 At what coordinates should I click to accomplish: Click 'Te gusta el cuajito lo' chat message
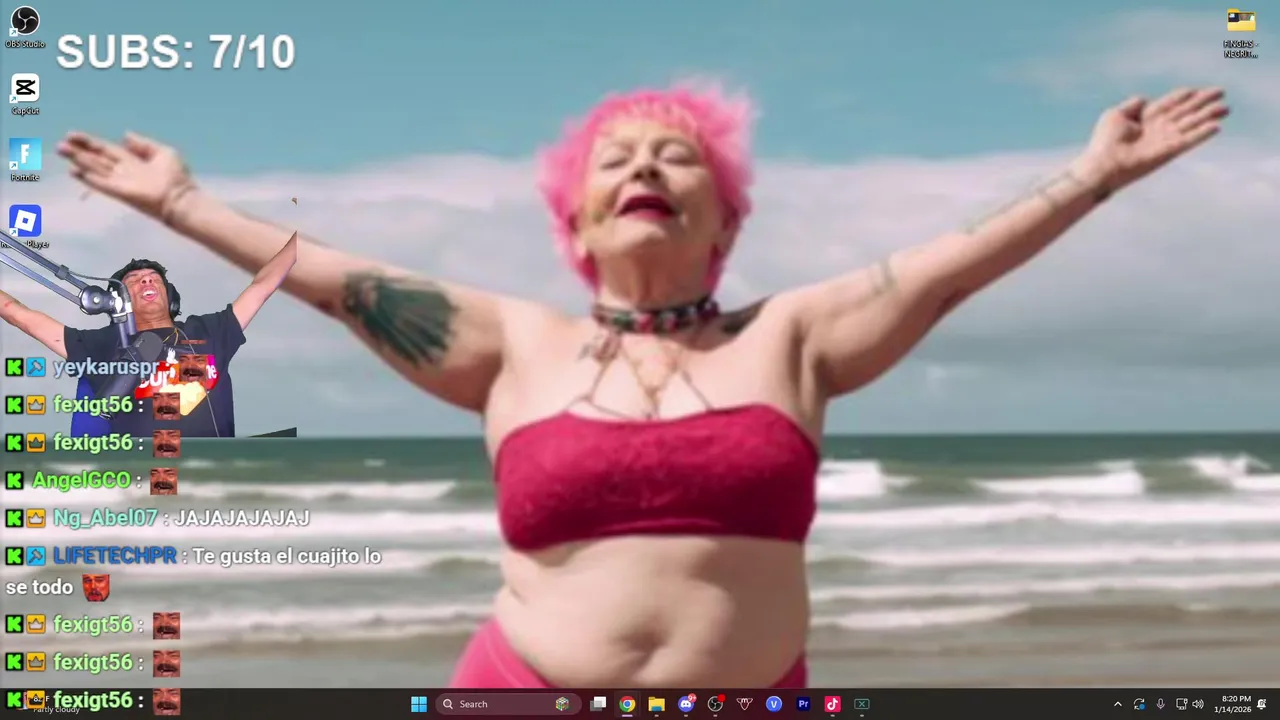pos(287,556)
